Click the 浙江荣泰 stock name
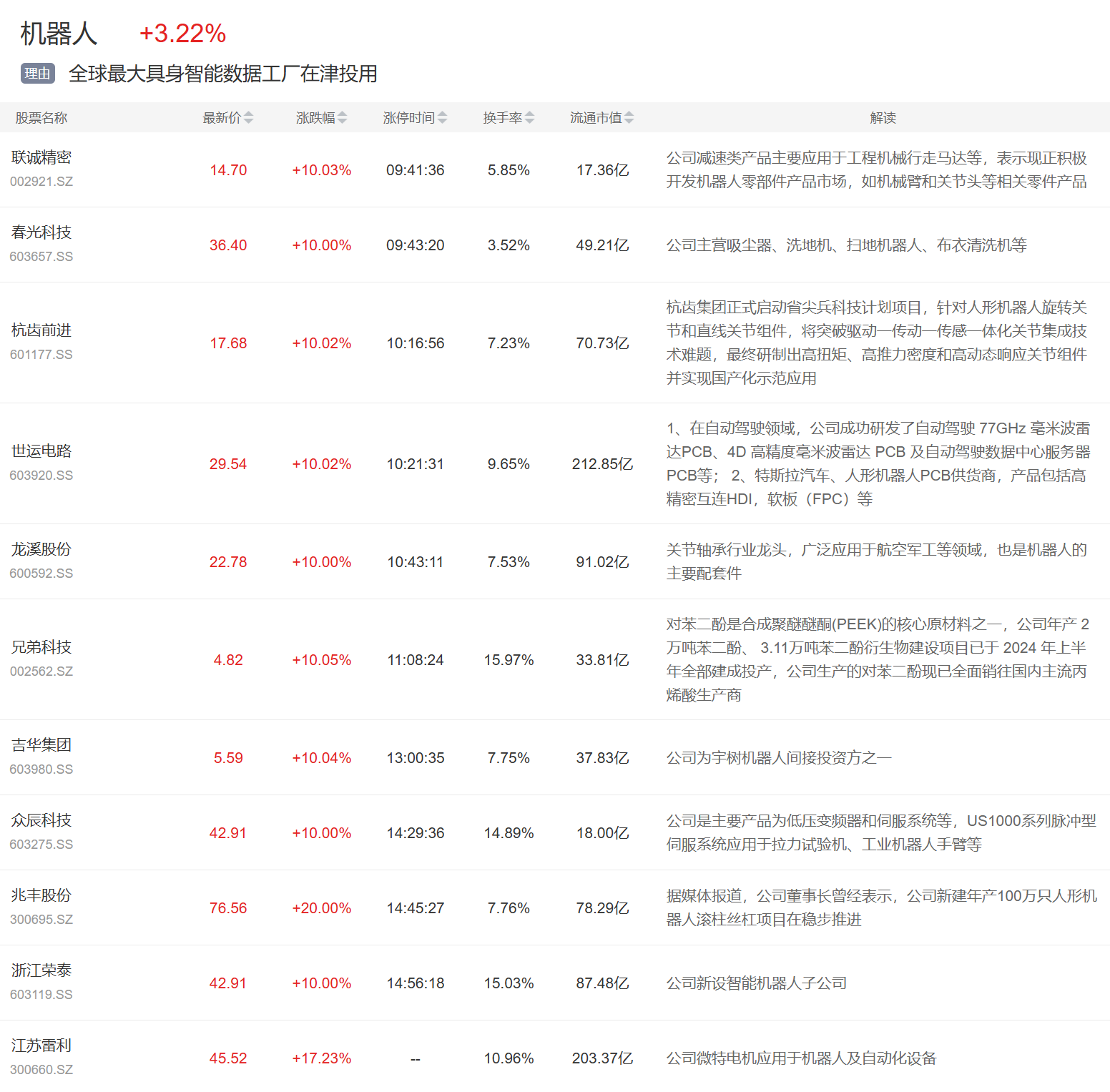Image resolution: width=1110 pixels, height=1092 pixels. [41, 970]
